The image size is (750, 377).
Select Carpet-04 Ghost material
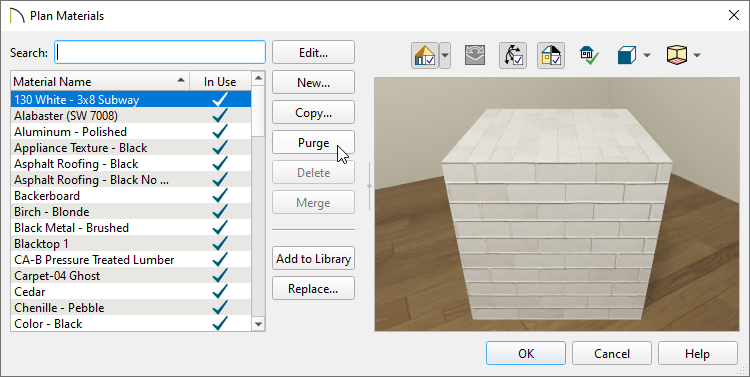click(131, 276)
